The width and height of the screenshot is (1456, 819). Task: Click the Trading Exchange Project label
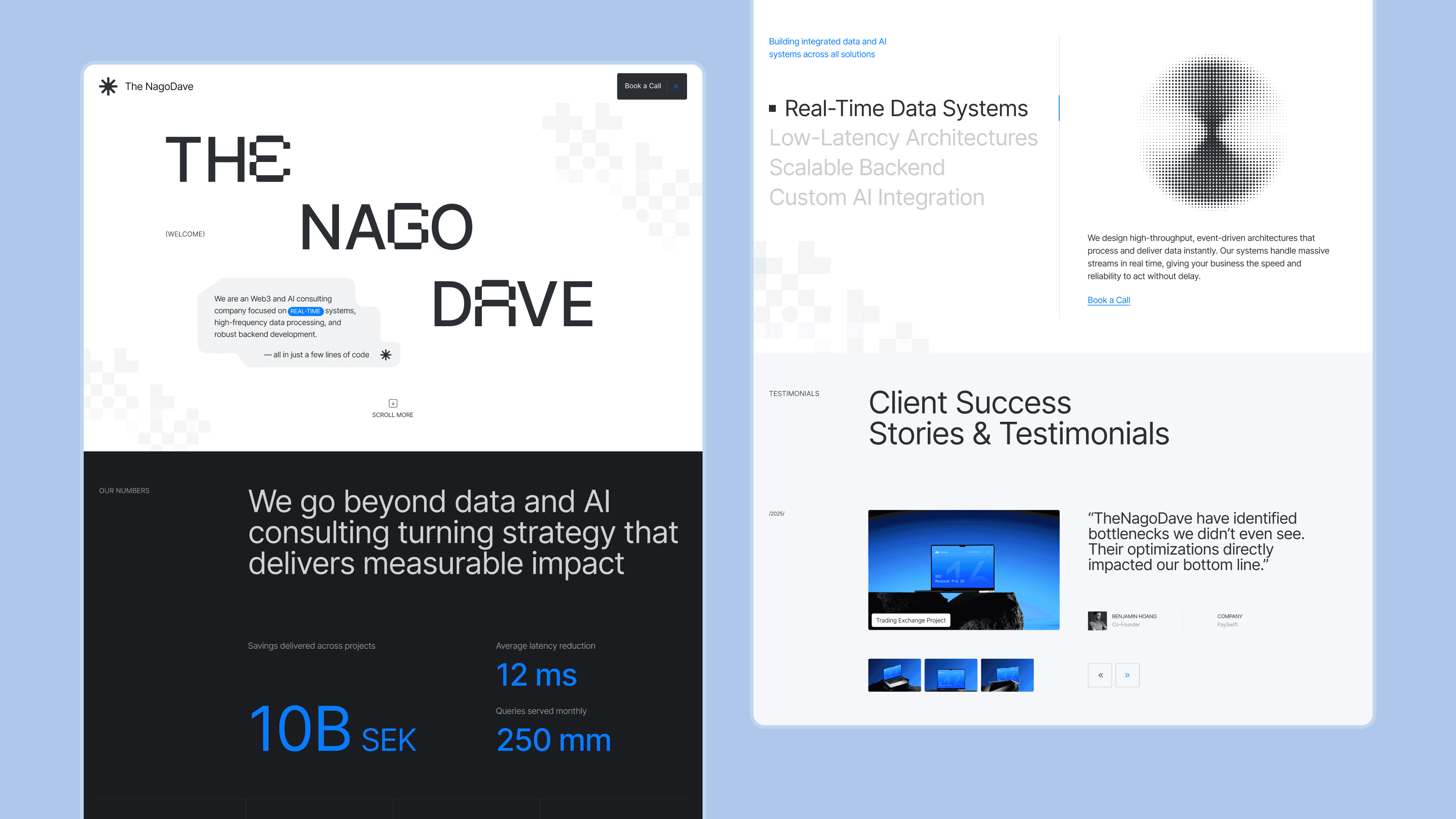(910, 620)
